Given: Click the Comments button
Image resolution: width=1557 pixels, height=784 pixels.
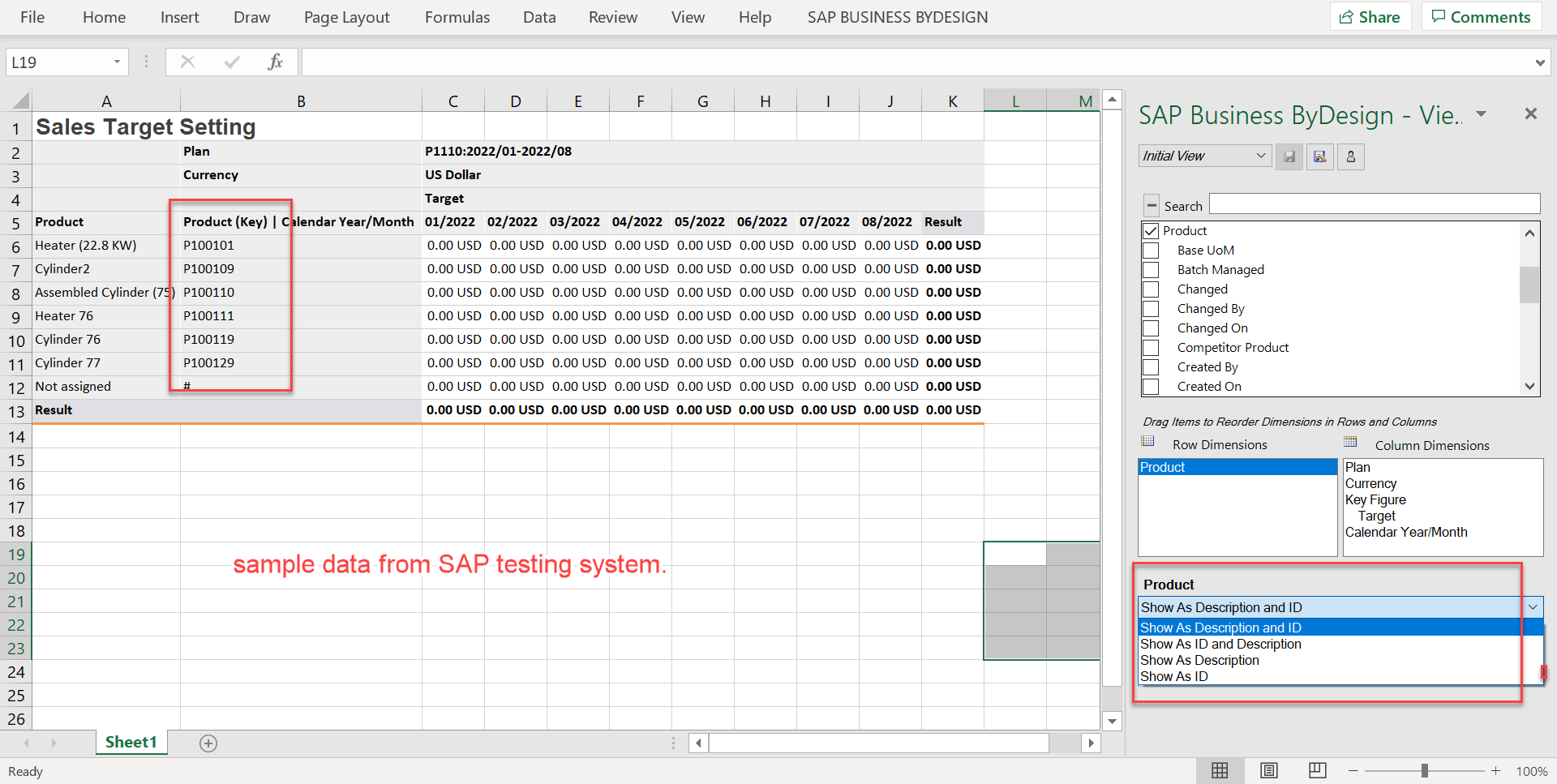Looking at the screenshot, I should point(1482,17).
